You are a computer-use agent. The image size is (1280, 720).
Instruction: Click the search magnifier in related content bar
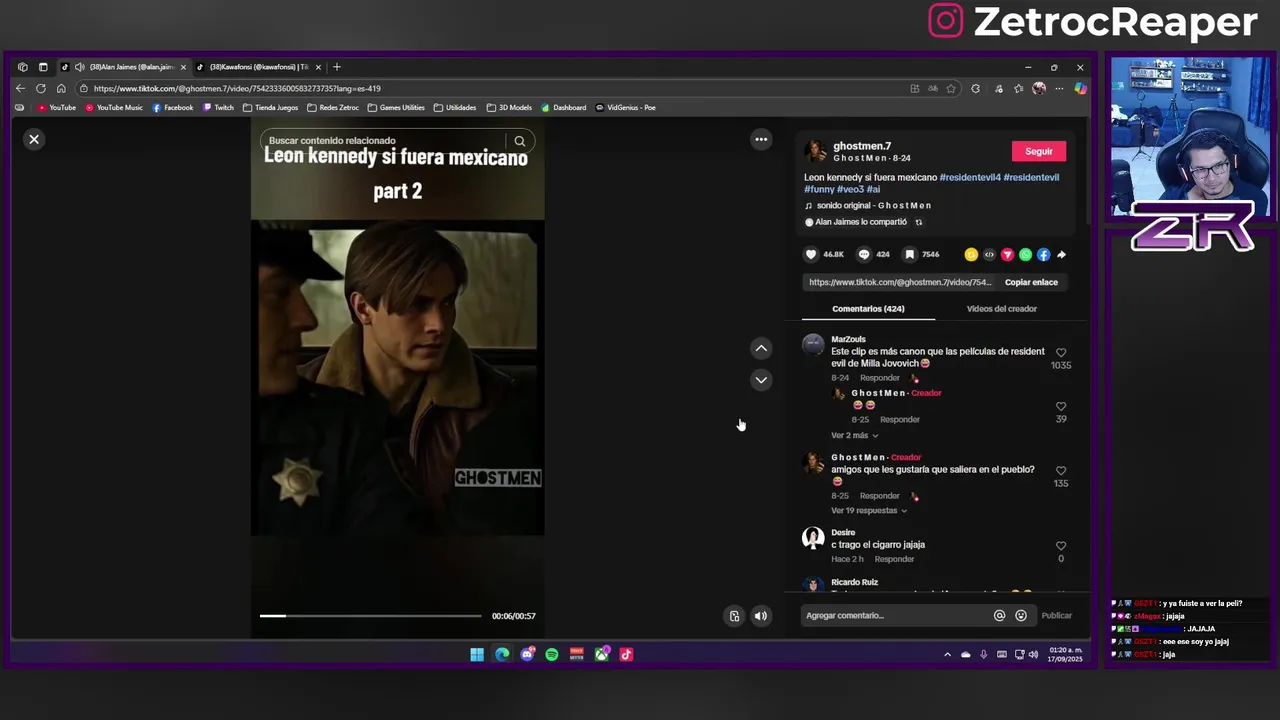(519, 141)
